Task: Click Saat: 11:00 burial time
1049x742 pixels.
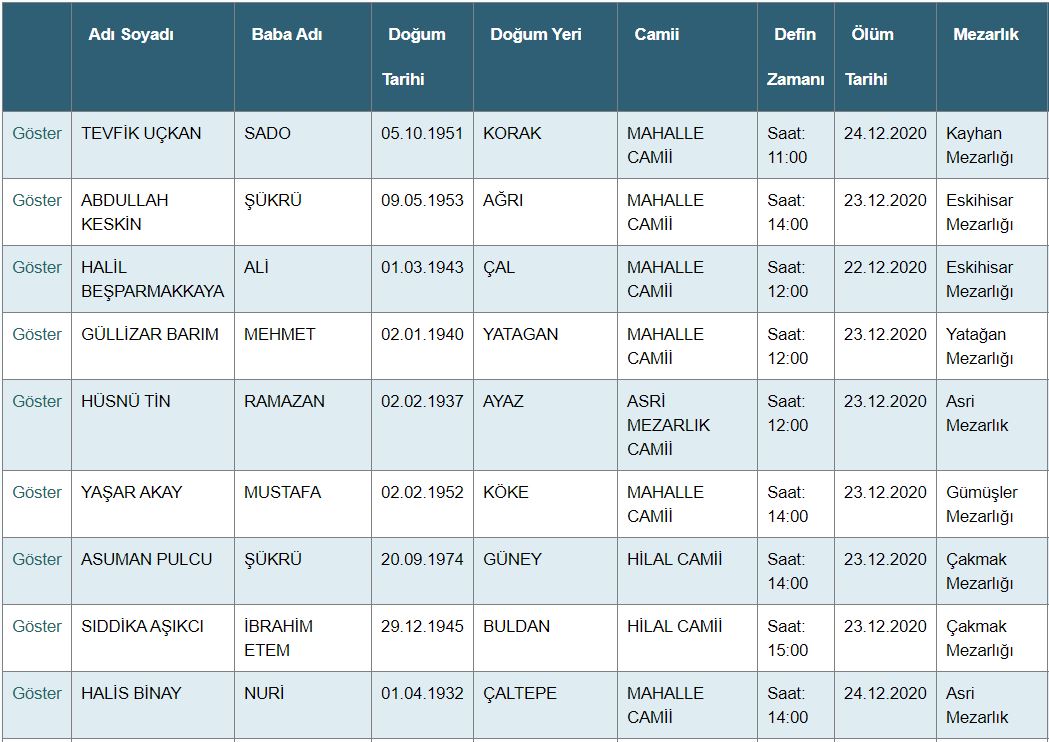Action: coord(787,145)
